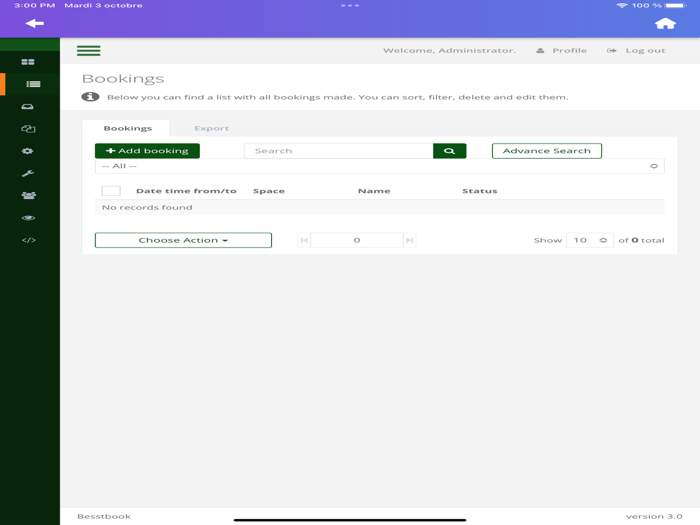
Task: Toggle the hamburger menu icon
Action: [88, 50]
